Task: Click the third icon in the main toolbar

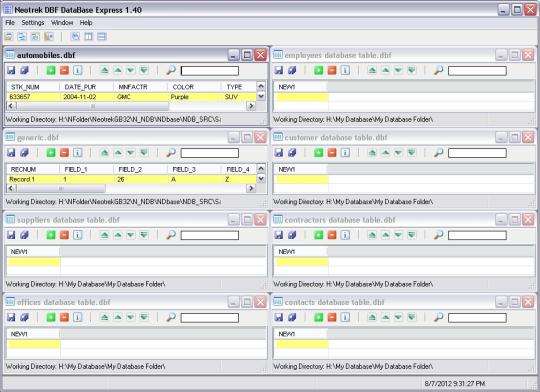Action: [35, 36]
